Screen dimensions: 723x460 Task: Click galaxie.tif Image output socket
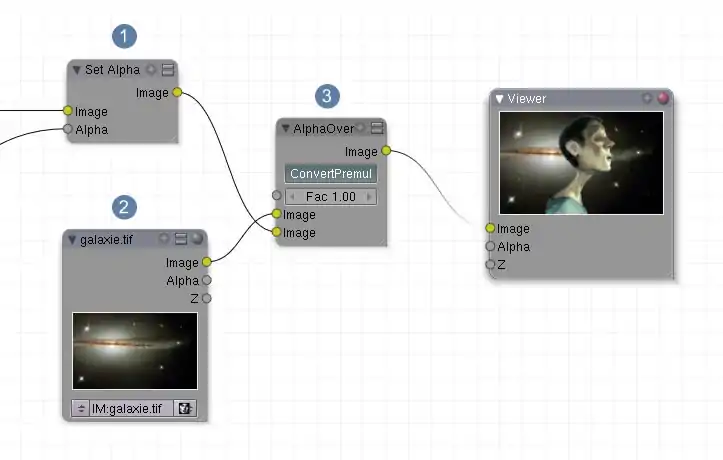pos(207,262)
